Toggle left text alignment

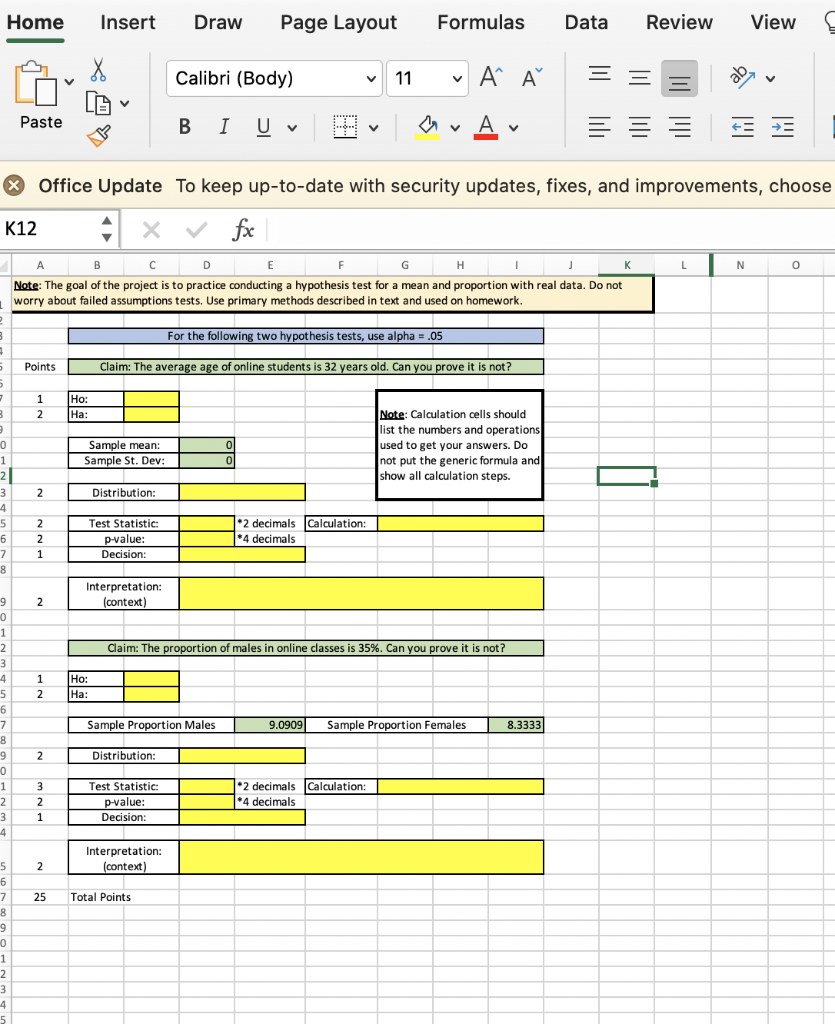pyautogui.click(x=600, y=127)
